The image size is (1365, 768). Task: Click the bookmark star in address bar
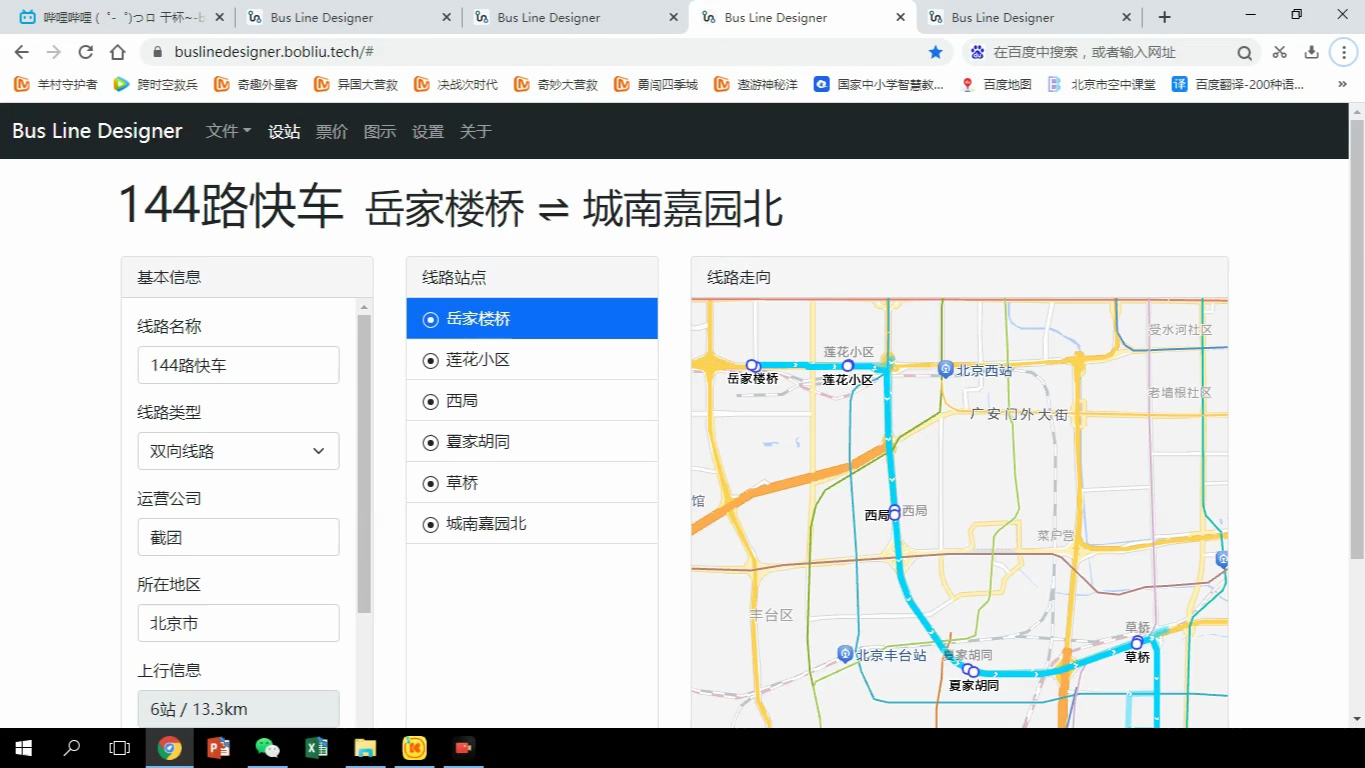tap(935, 52)
